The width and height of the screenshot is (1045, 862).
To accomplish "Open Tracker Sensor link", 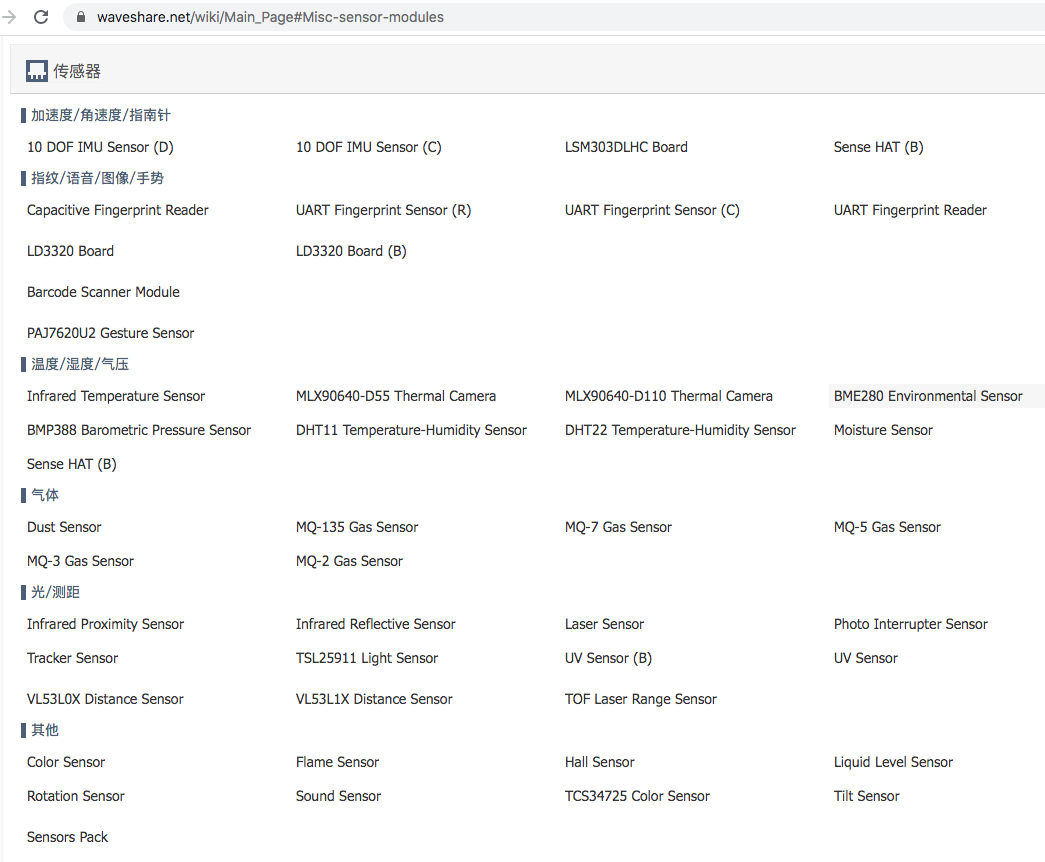I will click(72, 659).
